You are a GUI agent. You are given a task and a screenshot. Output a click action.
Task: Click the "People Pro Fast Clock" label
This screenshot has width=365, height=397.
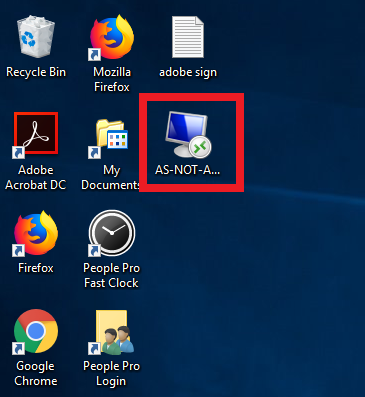point(111,275)
